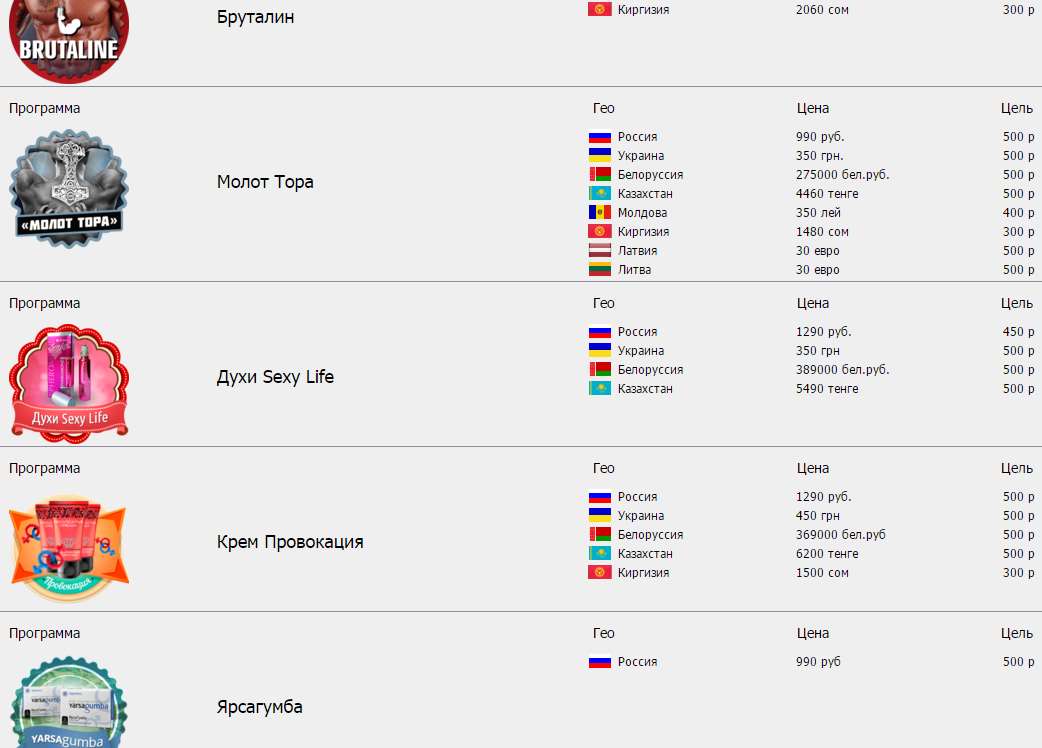1042x748 pixels.
Task: Click the 4460 тенге price for Казахстан
Action: (827, 194)
